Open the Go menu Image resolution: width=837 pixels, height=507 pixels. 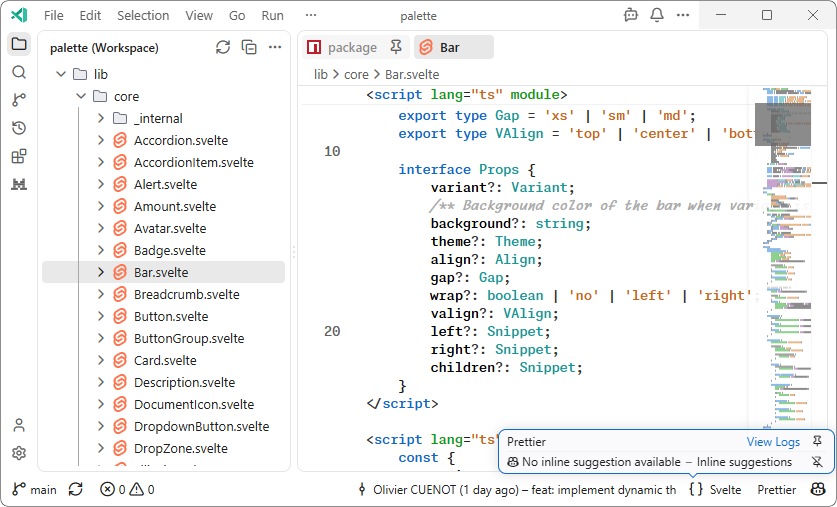237,15
